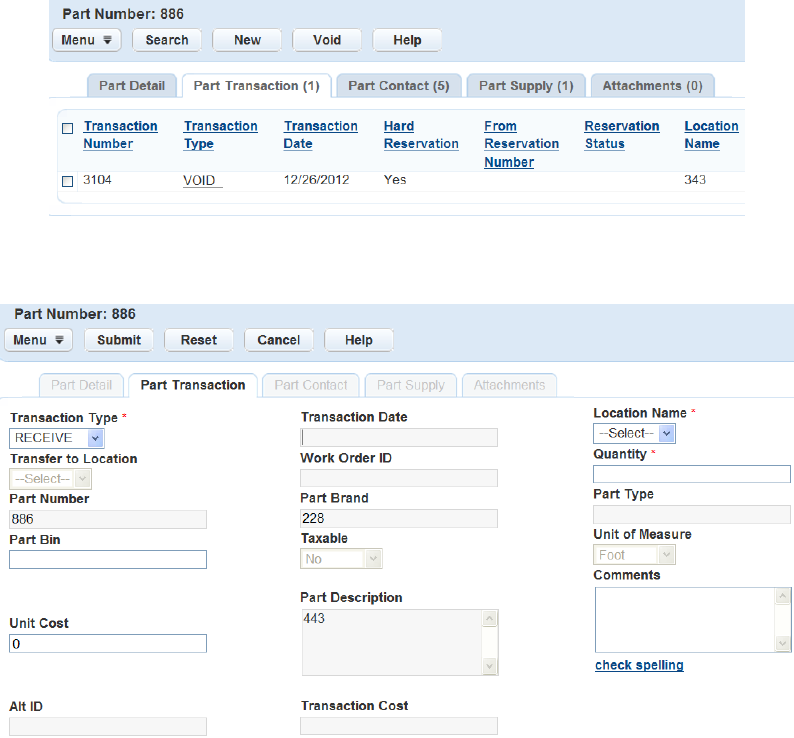The image size is (794, 738).
Task: Tick the select-all checkbox in the table header
Action: [x=68, y=128]
